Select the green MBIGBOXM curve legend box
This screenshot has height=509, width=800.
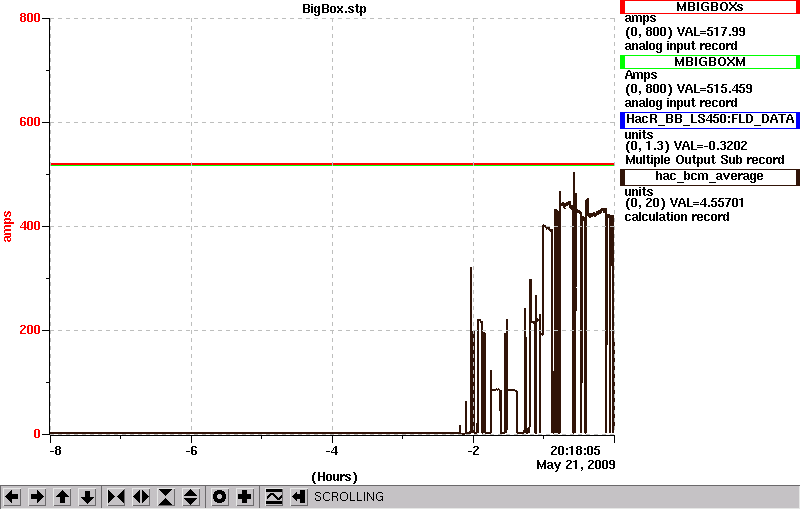pyautogui.click(x=710, y=62)
